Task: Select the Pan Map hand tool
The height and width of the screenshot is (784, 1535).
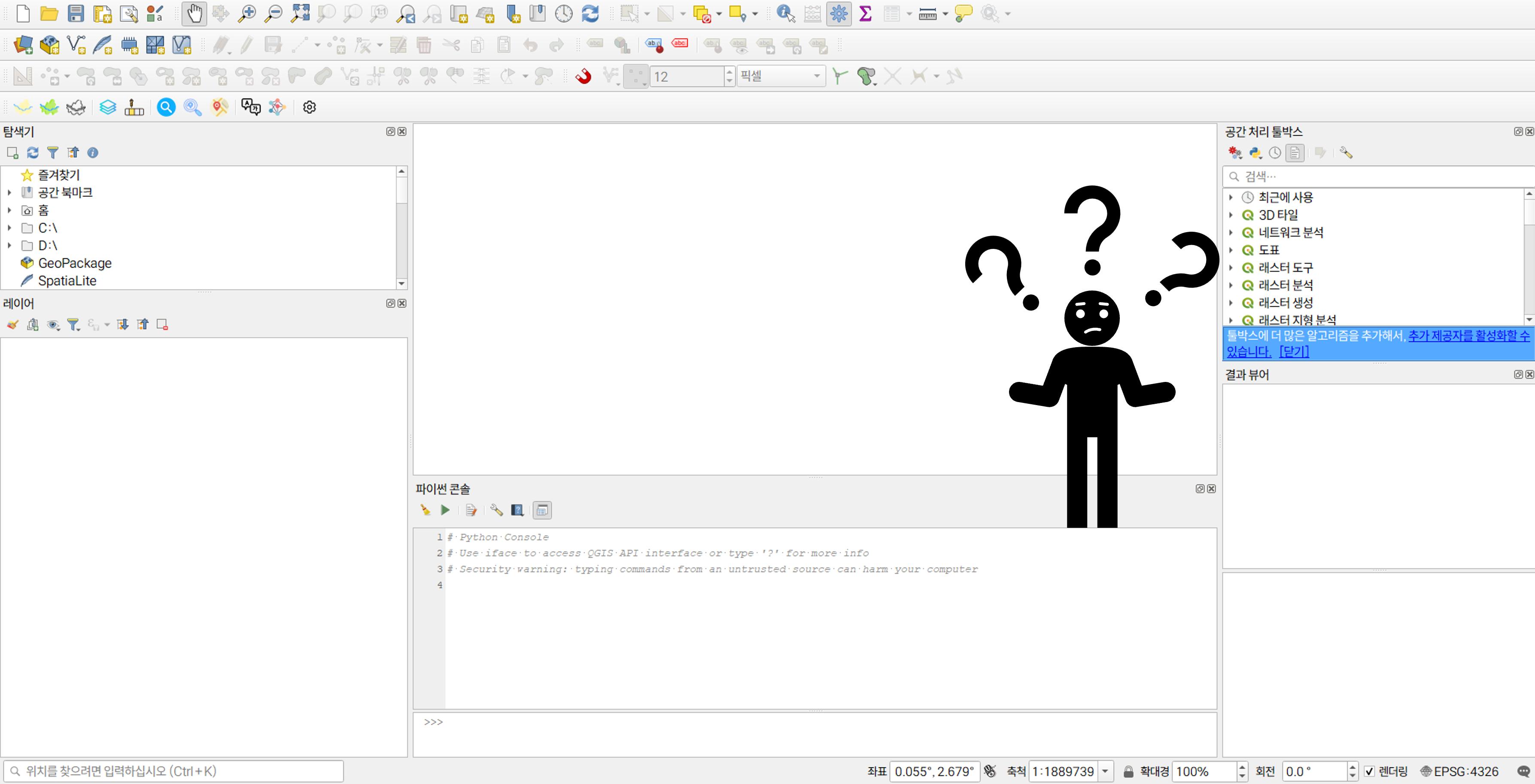Action: point(194,14)
